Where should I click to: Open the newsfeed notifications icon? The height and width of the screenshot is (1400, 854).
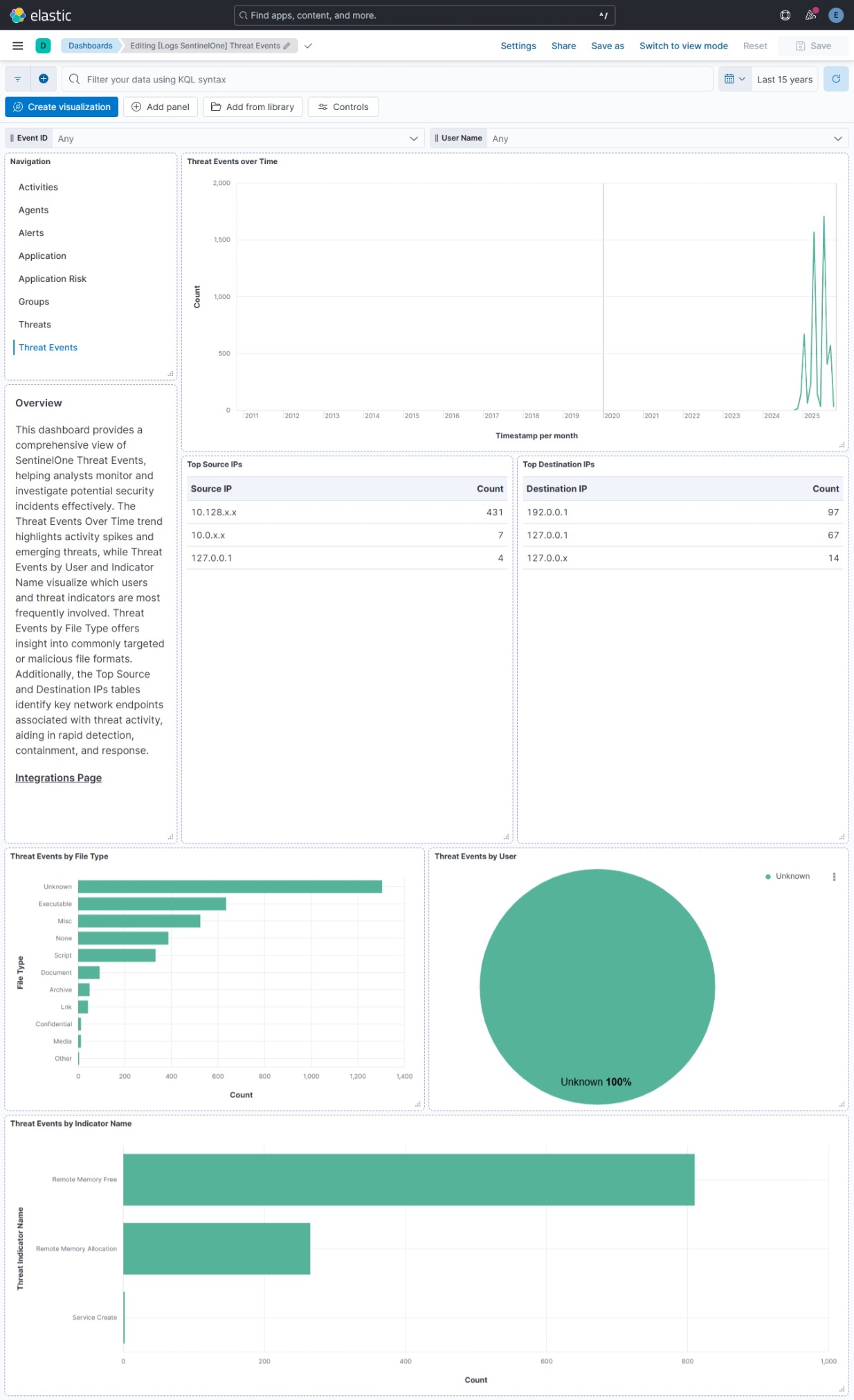[x=810, y=15]
